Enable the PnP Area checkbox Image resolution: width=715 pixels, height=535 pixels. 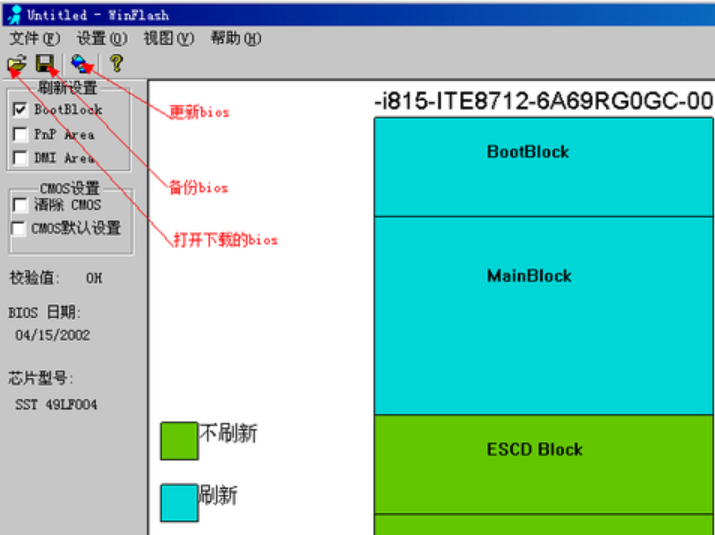tap(20, 134)
